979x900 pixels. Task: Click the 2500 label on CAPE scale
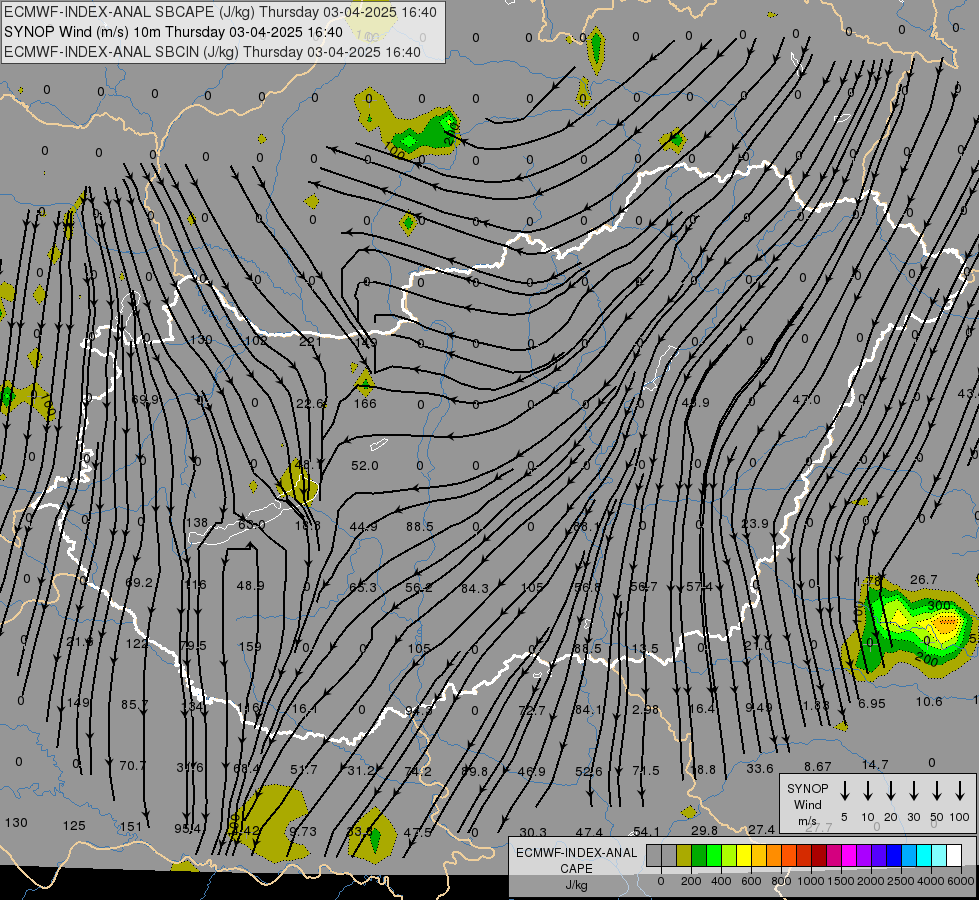[x=902, y=881]
